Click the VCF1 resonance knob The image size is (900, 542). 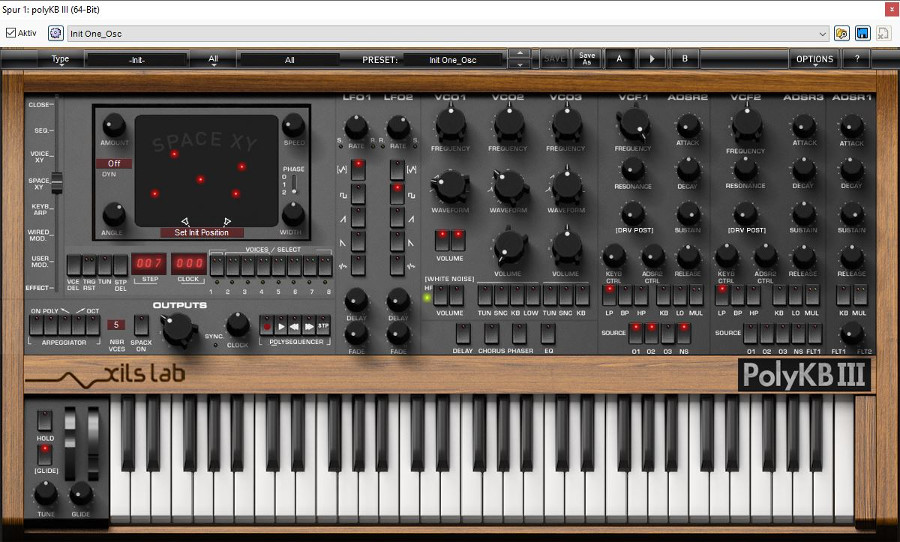click(633, 170)
